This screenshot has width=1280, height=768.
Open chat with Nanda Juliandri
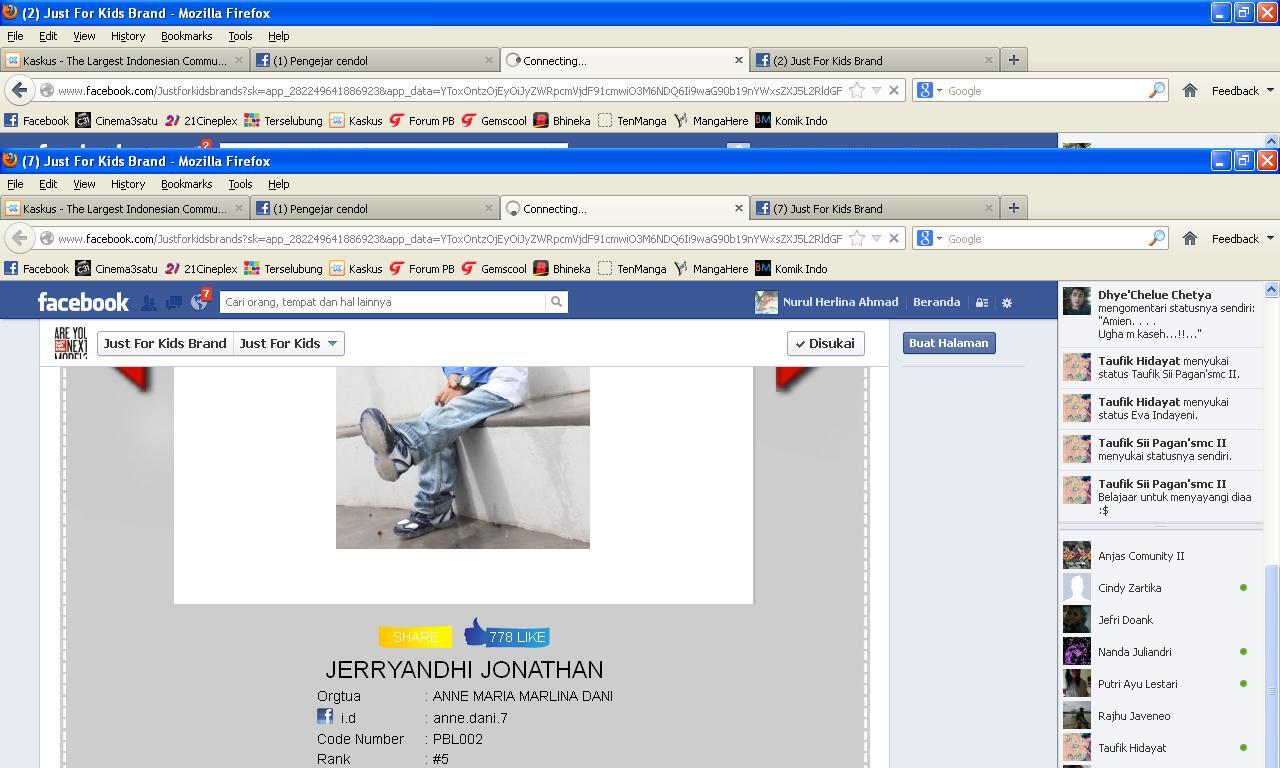point(1162,652)
